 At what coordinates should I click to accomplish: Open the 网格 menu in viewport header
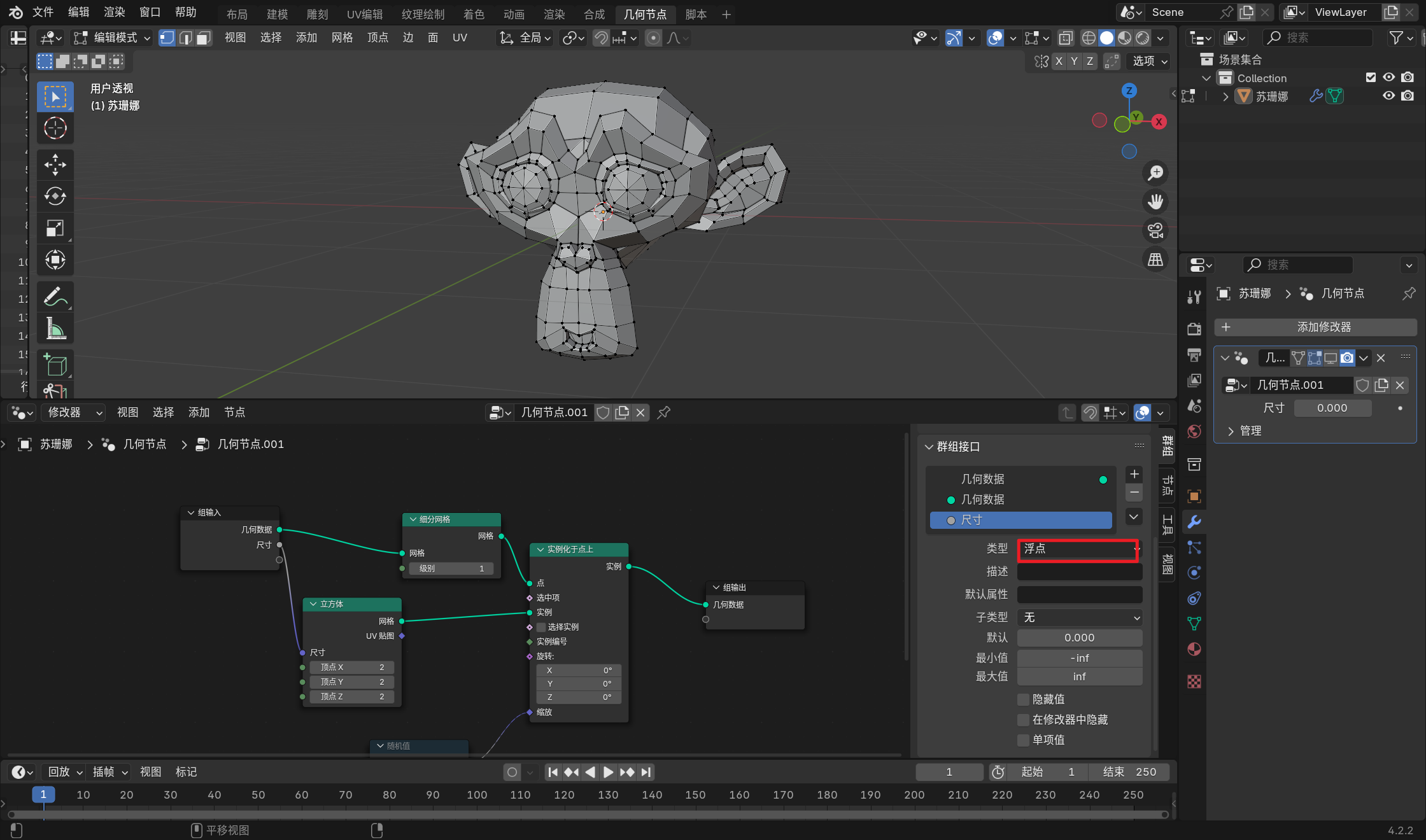(x=342, y=38)
